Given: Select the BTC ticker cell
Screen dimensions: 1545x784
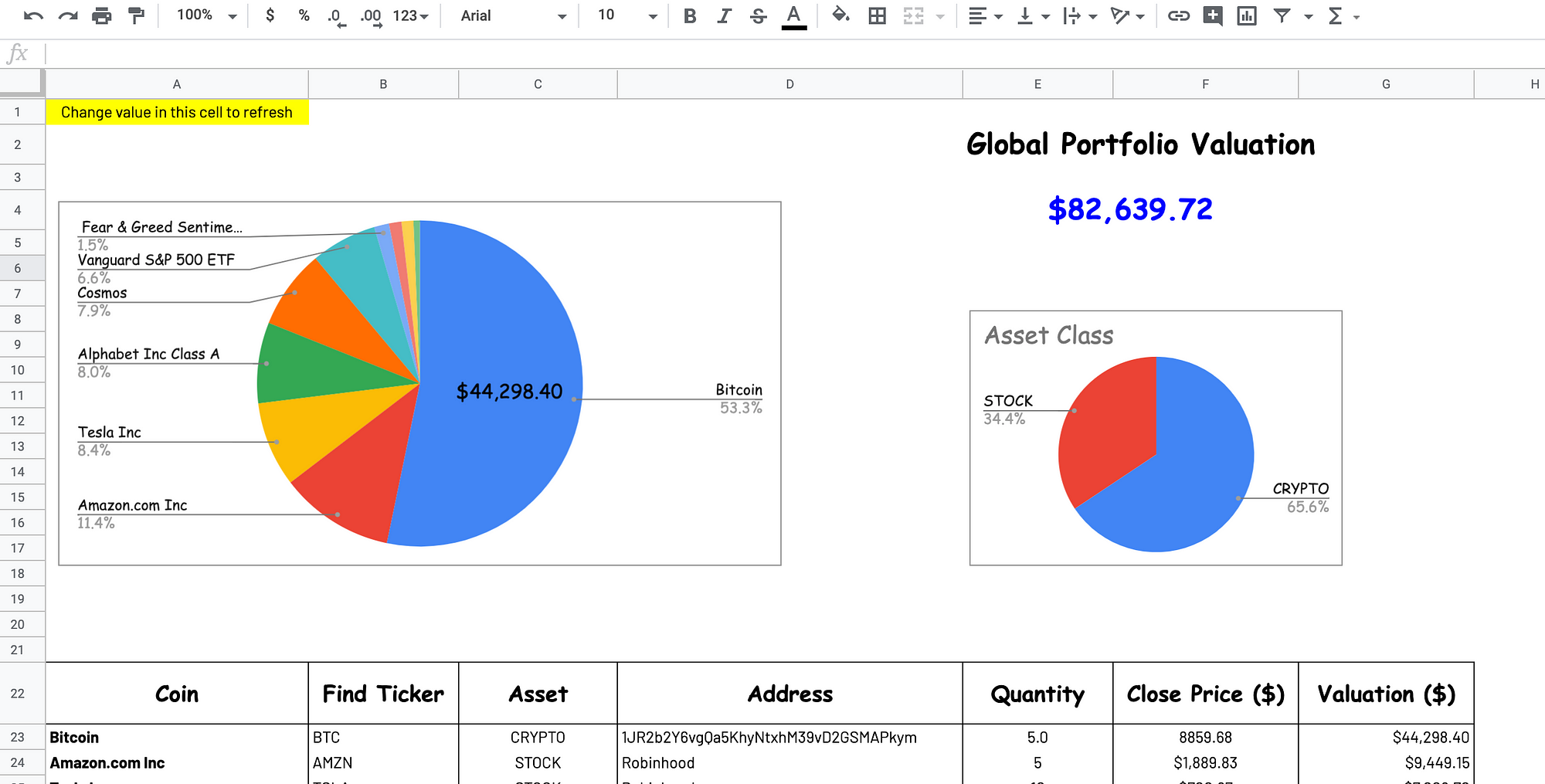Looking at the screenshot, I should coord(383,738).
